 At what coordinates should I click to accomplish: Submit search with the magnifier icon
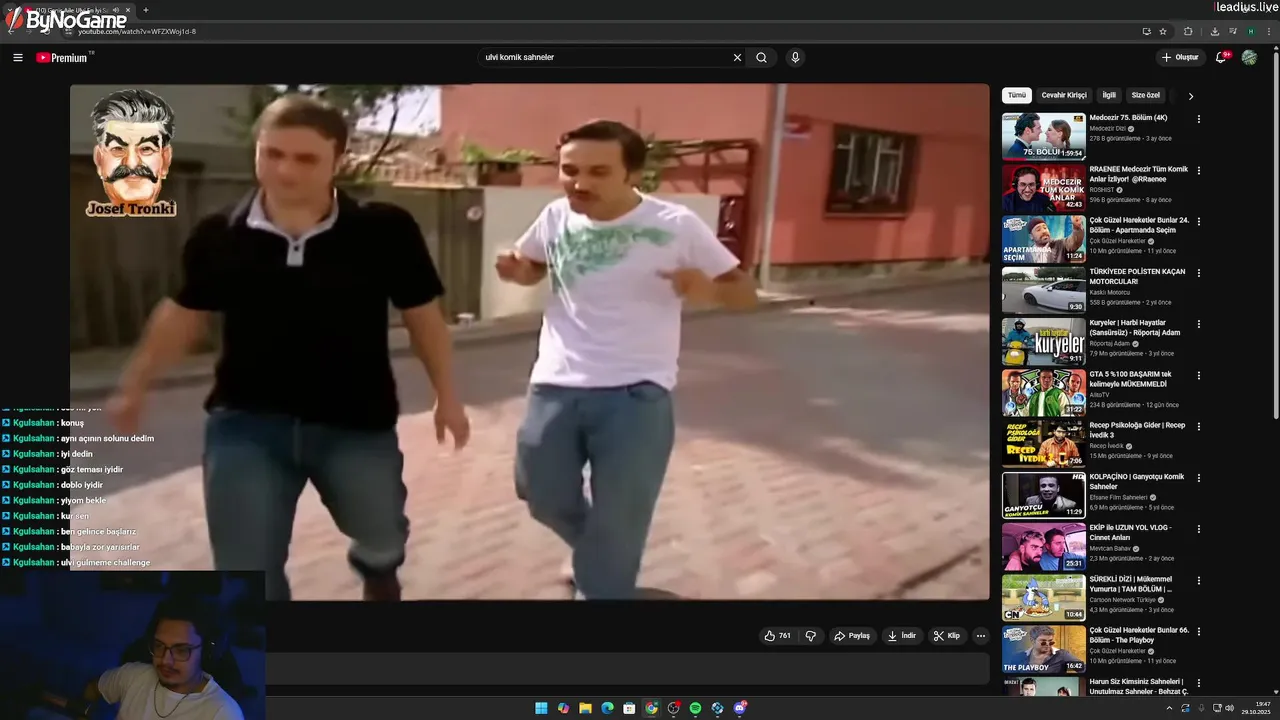tap(761, 58)
